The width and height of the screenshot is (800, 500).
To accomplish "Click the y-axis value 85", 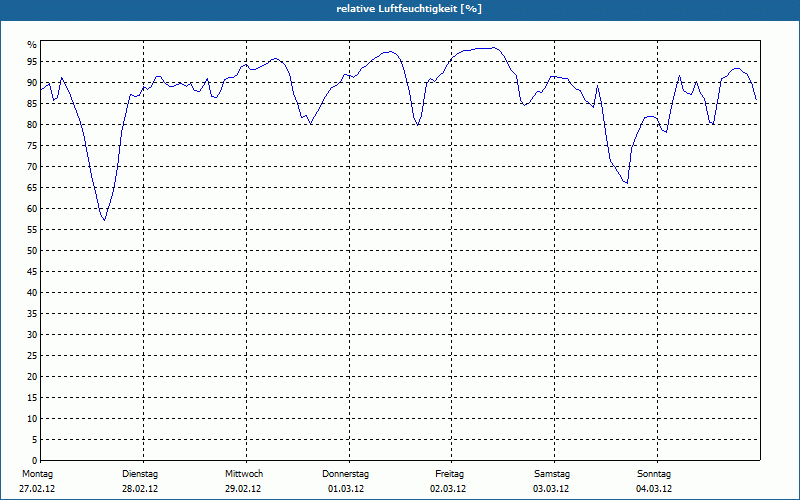I will (32, 104).
